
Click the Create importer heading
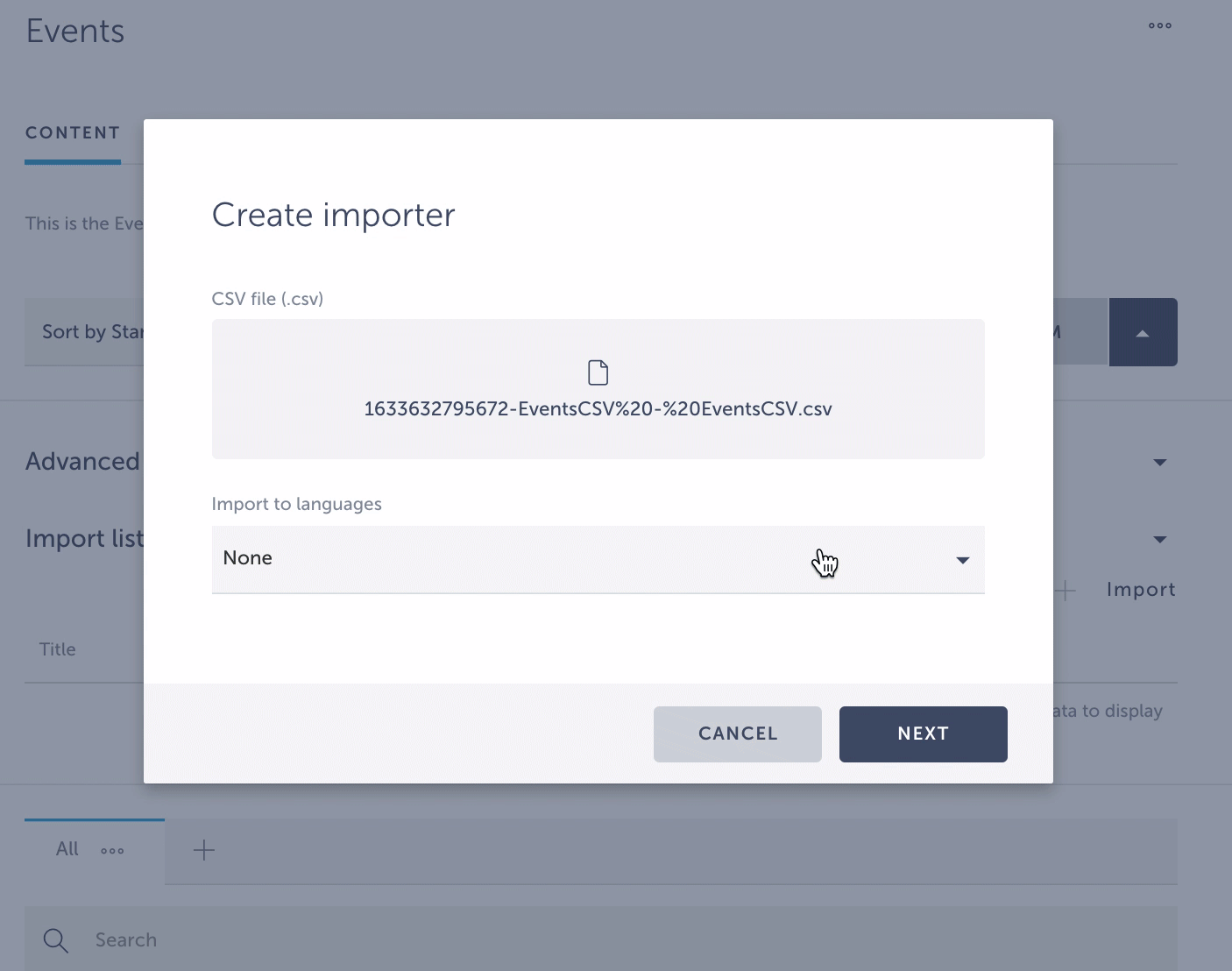pos(334,215)
